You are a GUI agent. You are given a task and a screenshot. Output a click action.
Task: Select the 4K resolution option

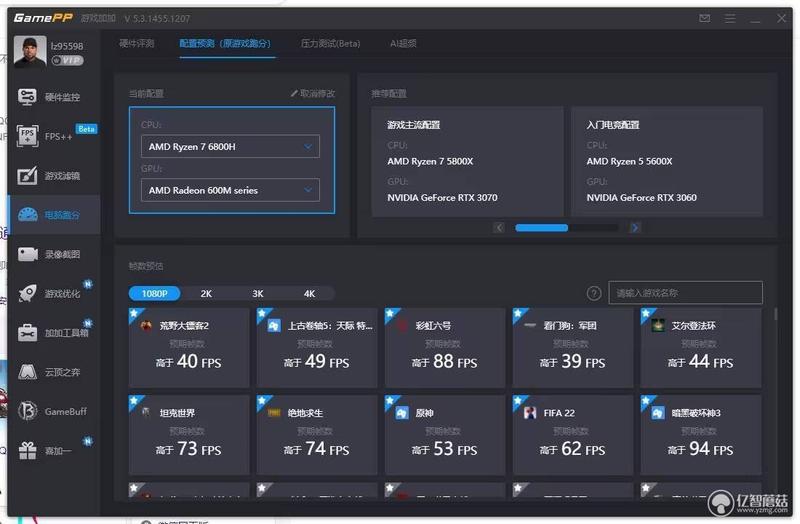[309, 293]
